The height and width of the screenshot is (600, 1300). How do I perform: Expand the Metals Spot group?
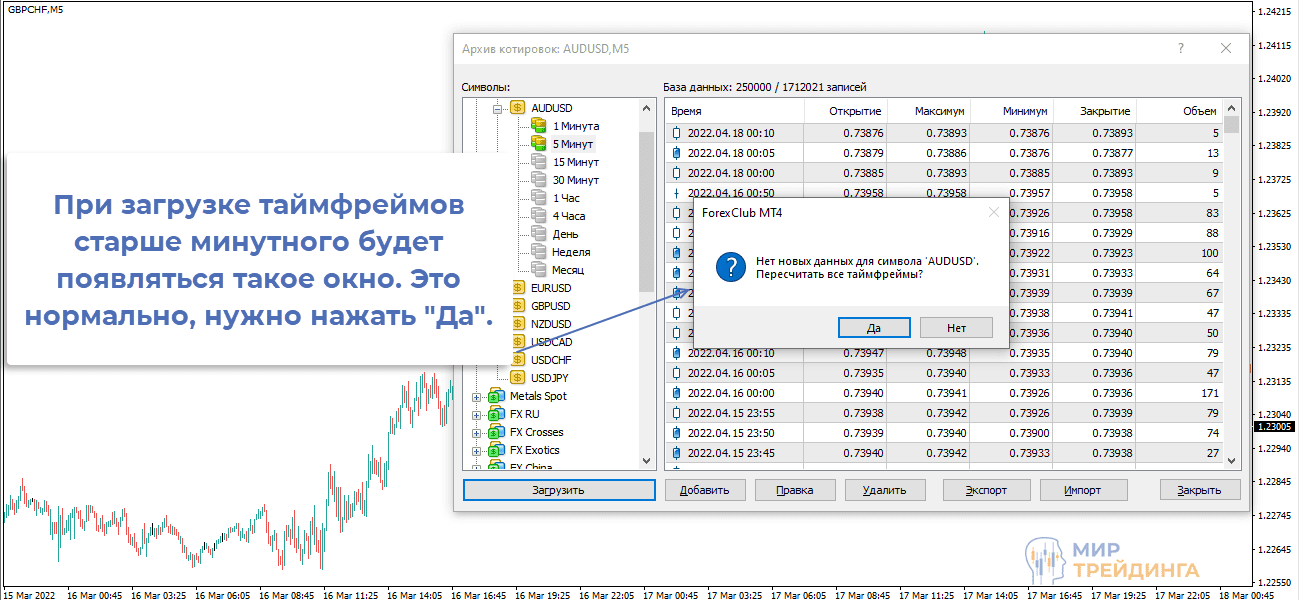(476, 397)
